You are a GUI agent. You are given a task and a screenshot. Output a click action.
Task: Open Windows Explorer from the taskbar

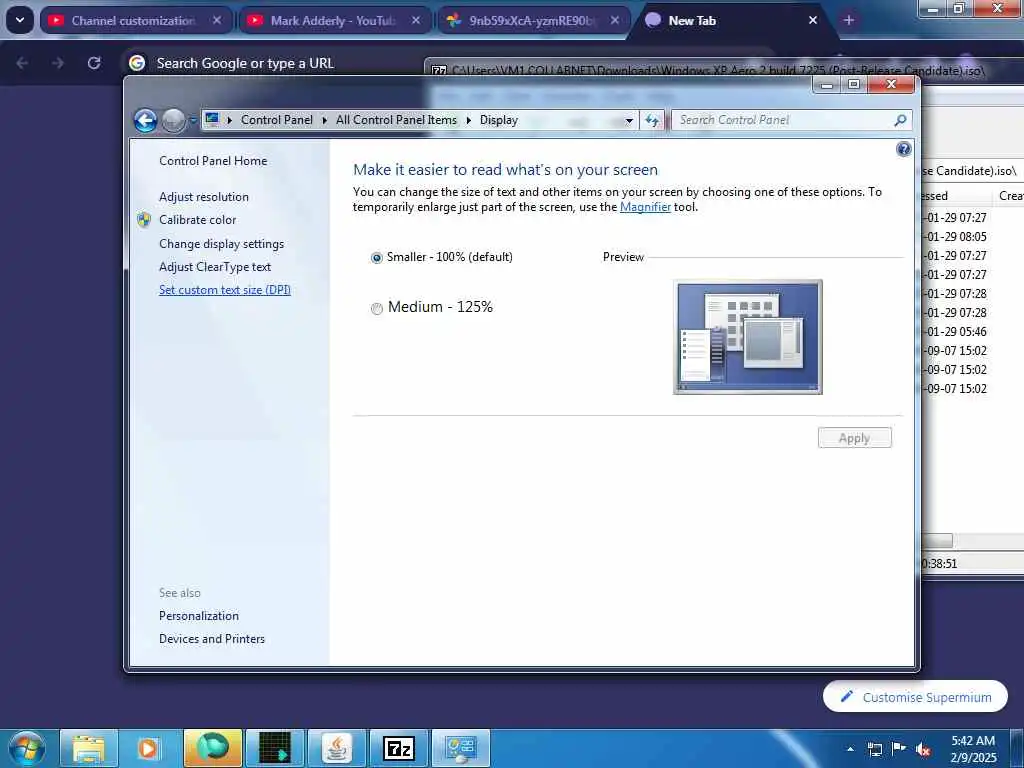pos(89,748)
